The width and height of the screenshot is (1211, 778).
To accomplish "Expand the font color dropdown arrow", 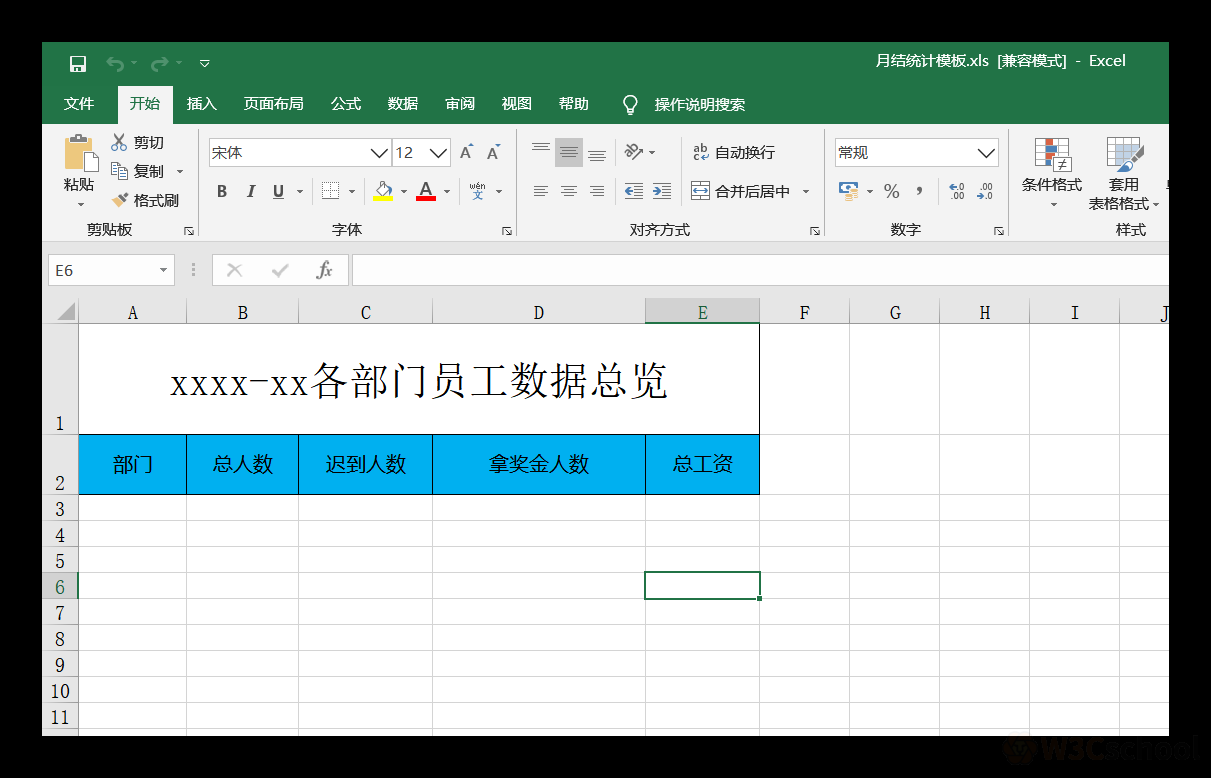I will click(447, 191).
